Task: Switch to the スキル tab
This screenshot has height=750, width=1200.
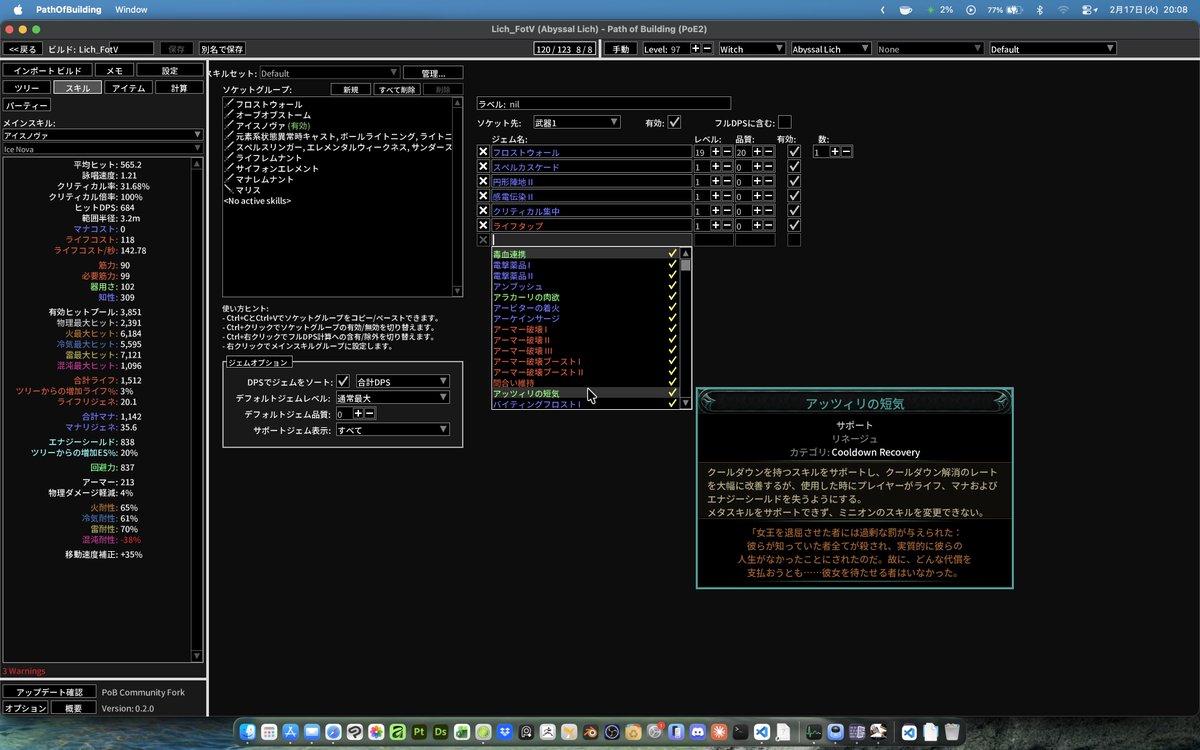Action: pos(77,88)
